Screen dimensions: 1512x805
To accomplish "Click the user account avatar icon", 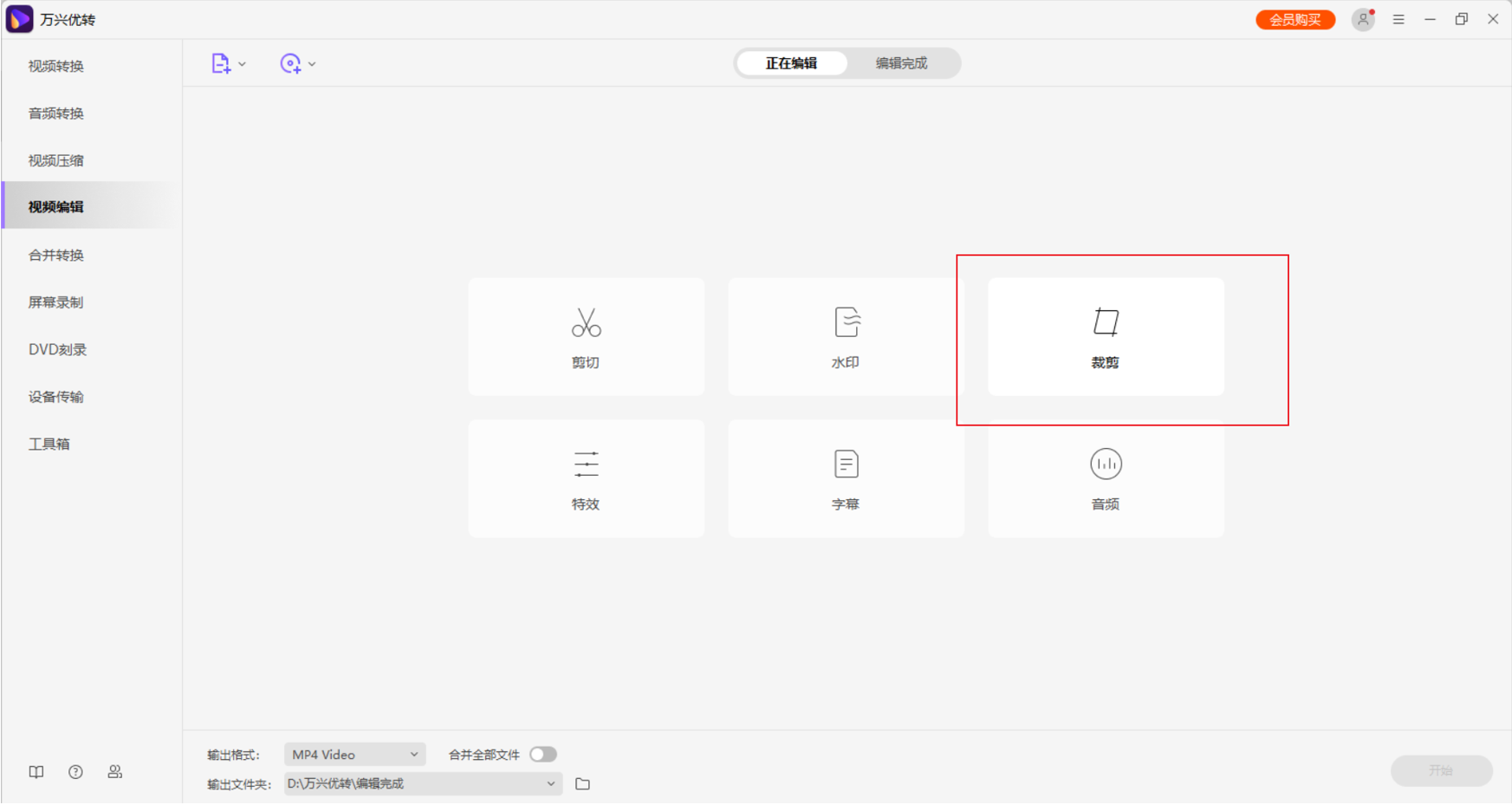I will (1364, 18).
